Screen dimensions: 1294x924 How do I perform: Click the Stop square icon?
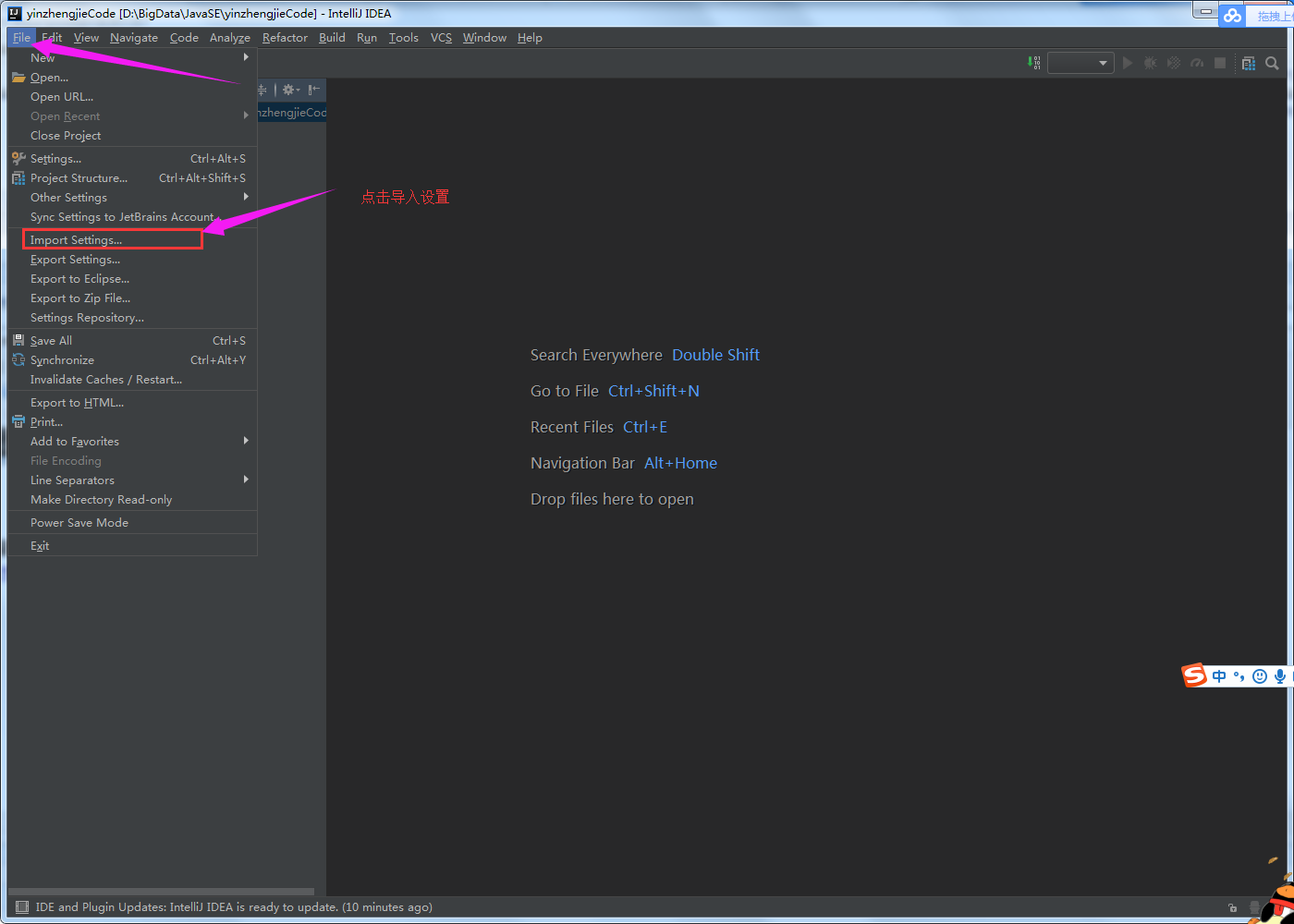tap(1220, 63)
